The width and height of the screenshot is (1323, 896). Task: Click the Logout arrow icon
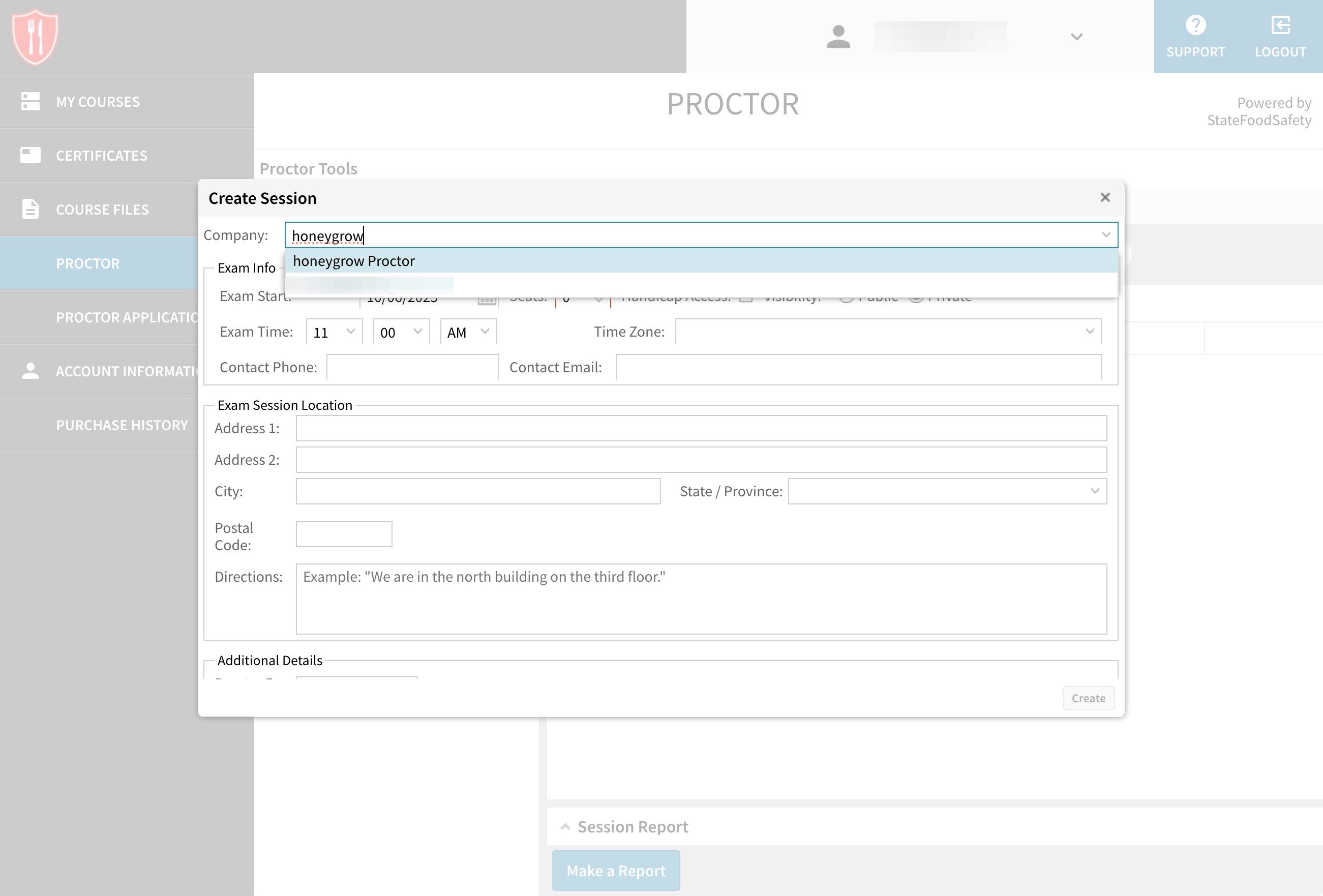[1280, 25]
